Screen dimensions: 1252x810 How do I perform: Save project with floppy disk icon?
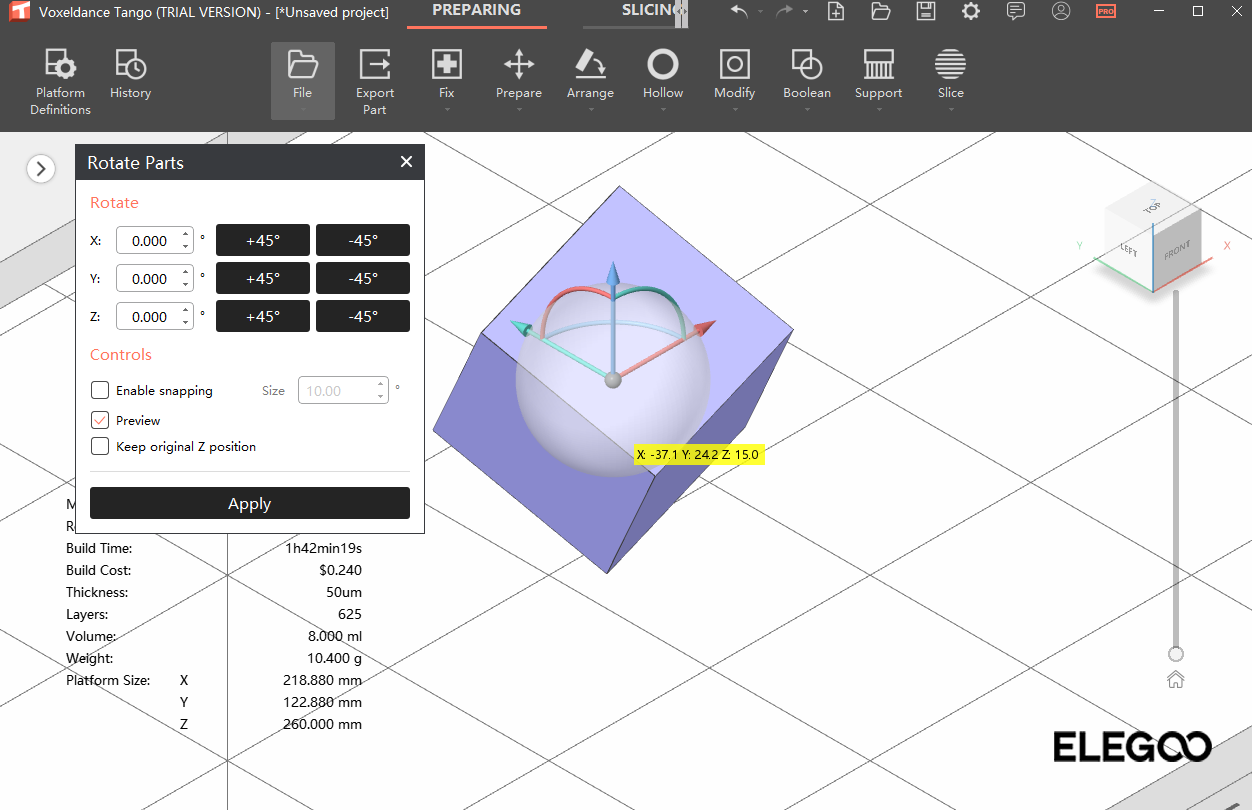[x=926, y=12]
